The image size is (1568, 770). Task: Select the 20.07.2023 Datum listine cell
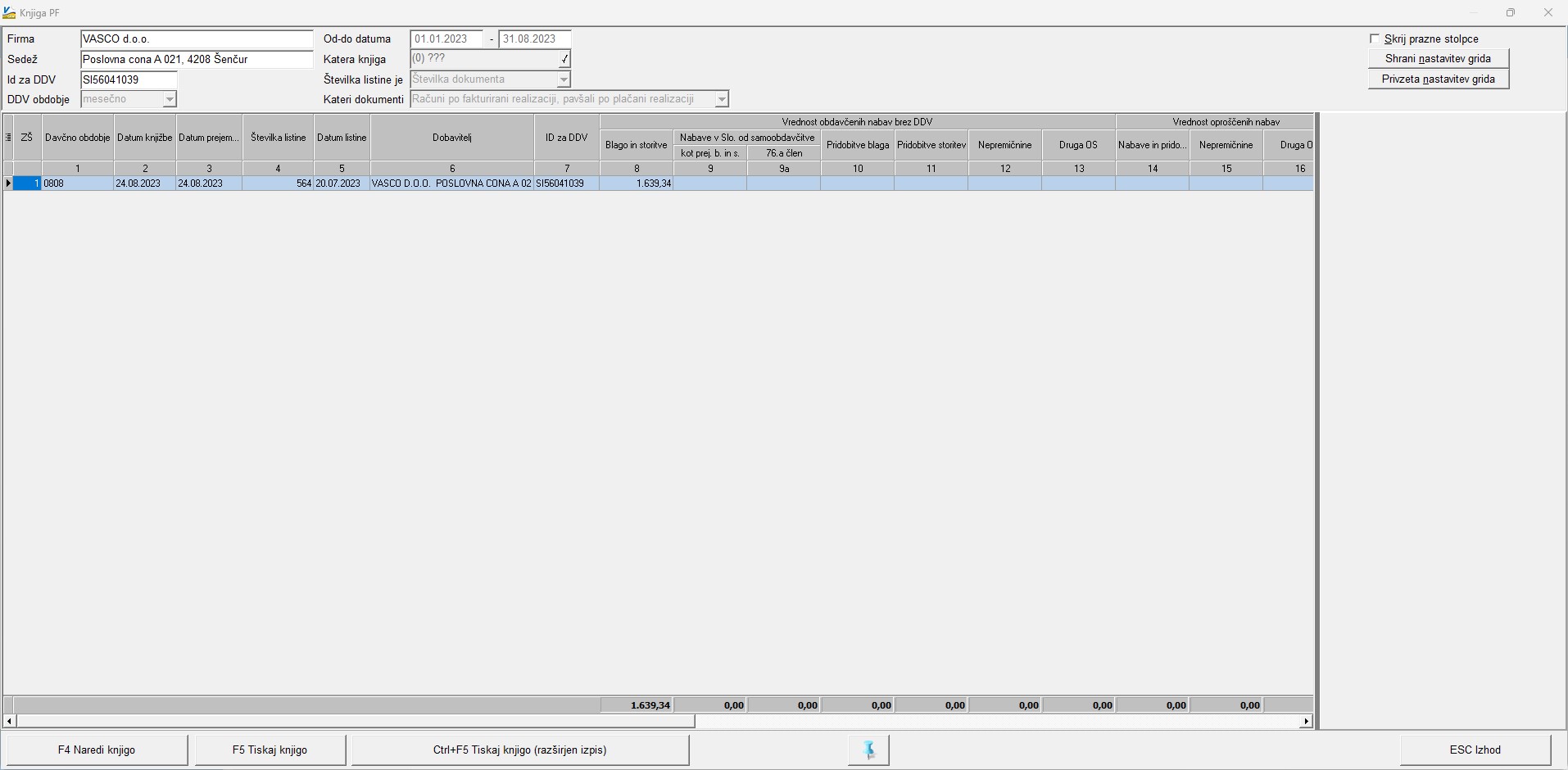[x=342, y=183]
